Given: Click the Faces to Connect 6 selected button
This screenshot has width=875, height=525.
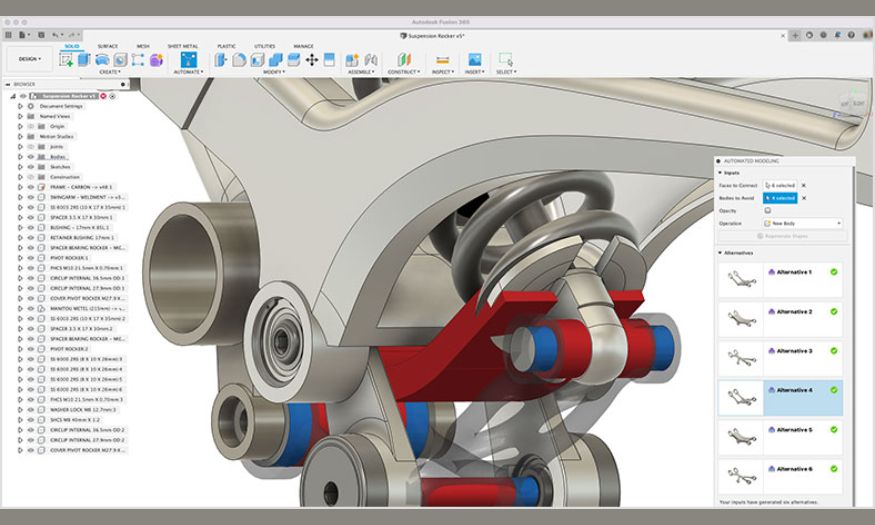Looking at the screenshot, I should (780, 185).
